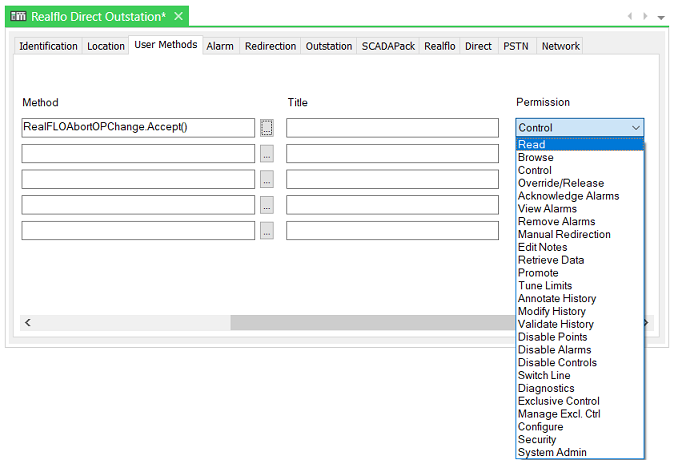Viewport: 674px width, 460px height.
Task: Open the SCADAPack tab
Action: 388,46
